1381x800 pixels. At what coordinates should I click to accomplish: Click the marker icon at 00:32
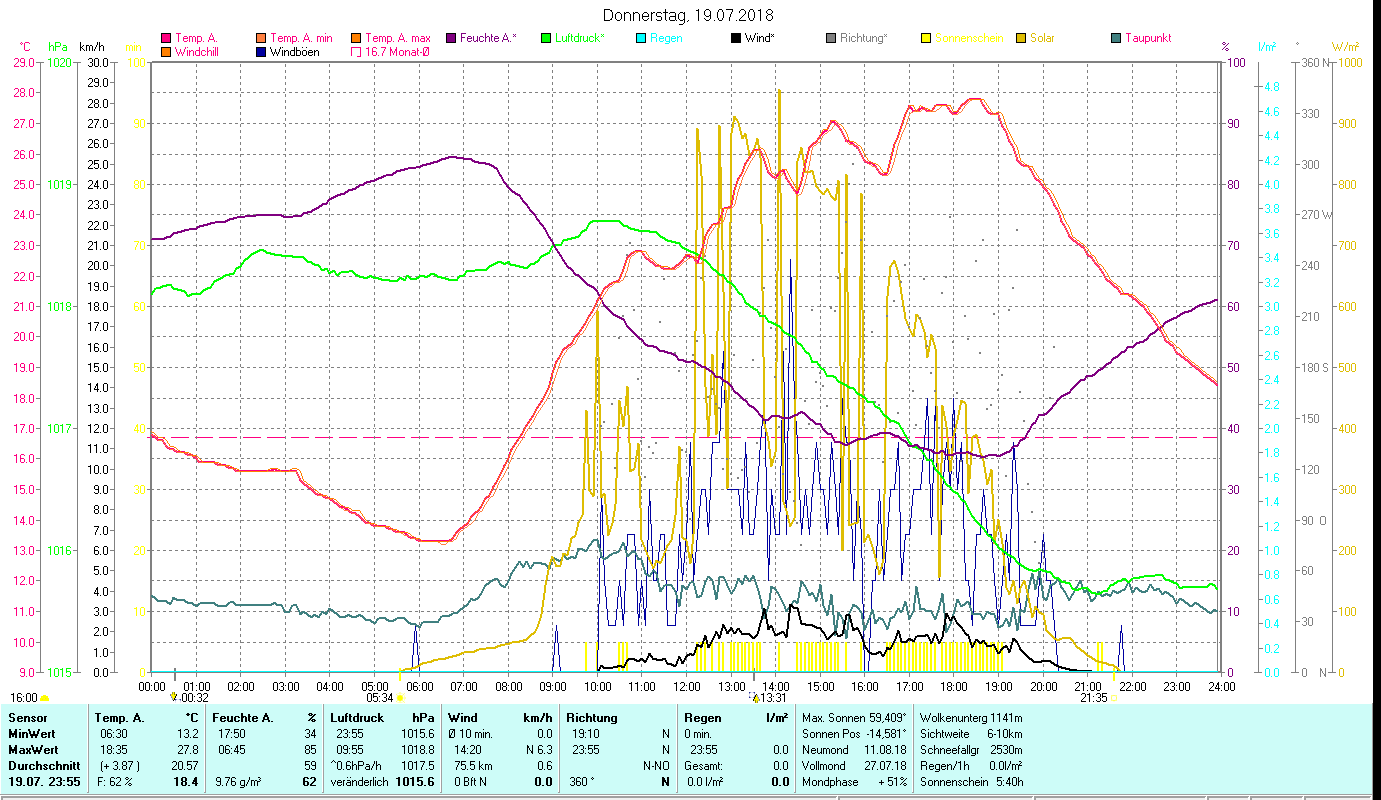point(175,696)
